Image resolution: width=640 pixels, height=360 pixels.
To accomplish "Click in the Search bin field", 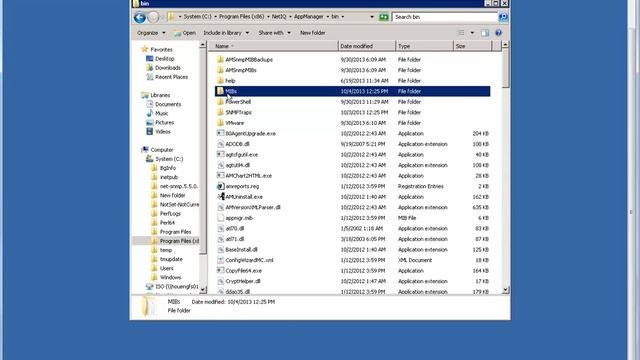I will coord(445,17).
